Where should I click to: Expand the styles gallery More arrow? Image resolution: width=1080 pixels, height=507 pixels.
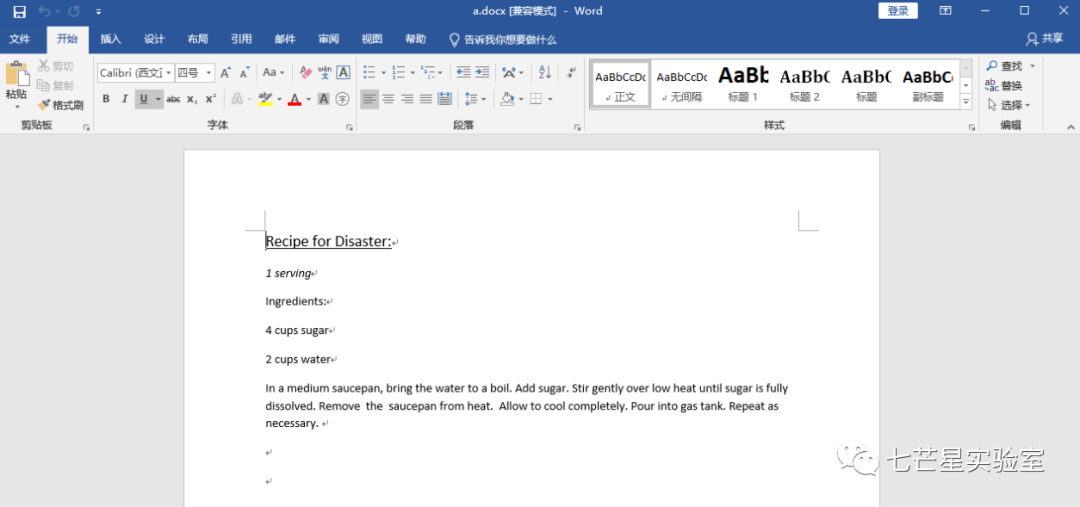(966, 101)
